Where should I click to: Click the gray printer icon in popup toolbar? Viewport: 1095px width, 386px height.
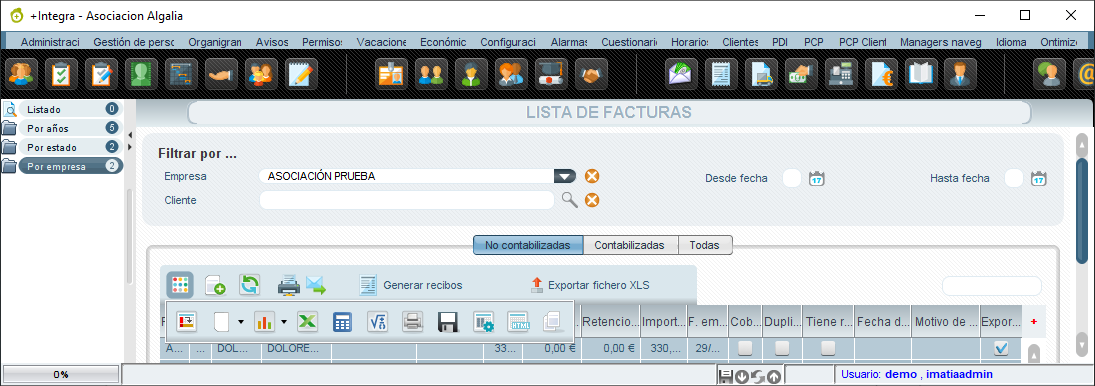click(413, 322)
